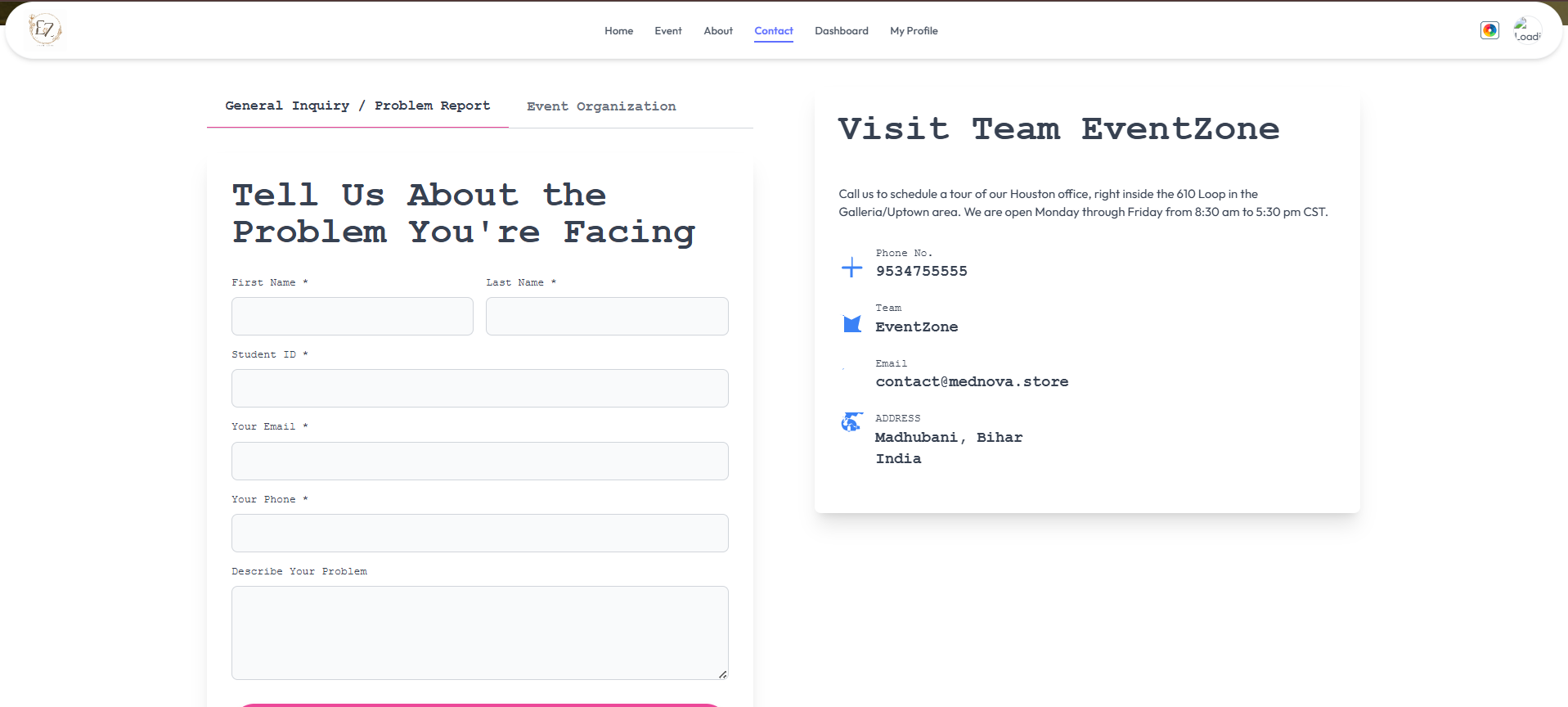Viewport: 1568px width, 707px height.
Task: Click the blue Team icon beside EventZone
Action: pos(851,323)
